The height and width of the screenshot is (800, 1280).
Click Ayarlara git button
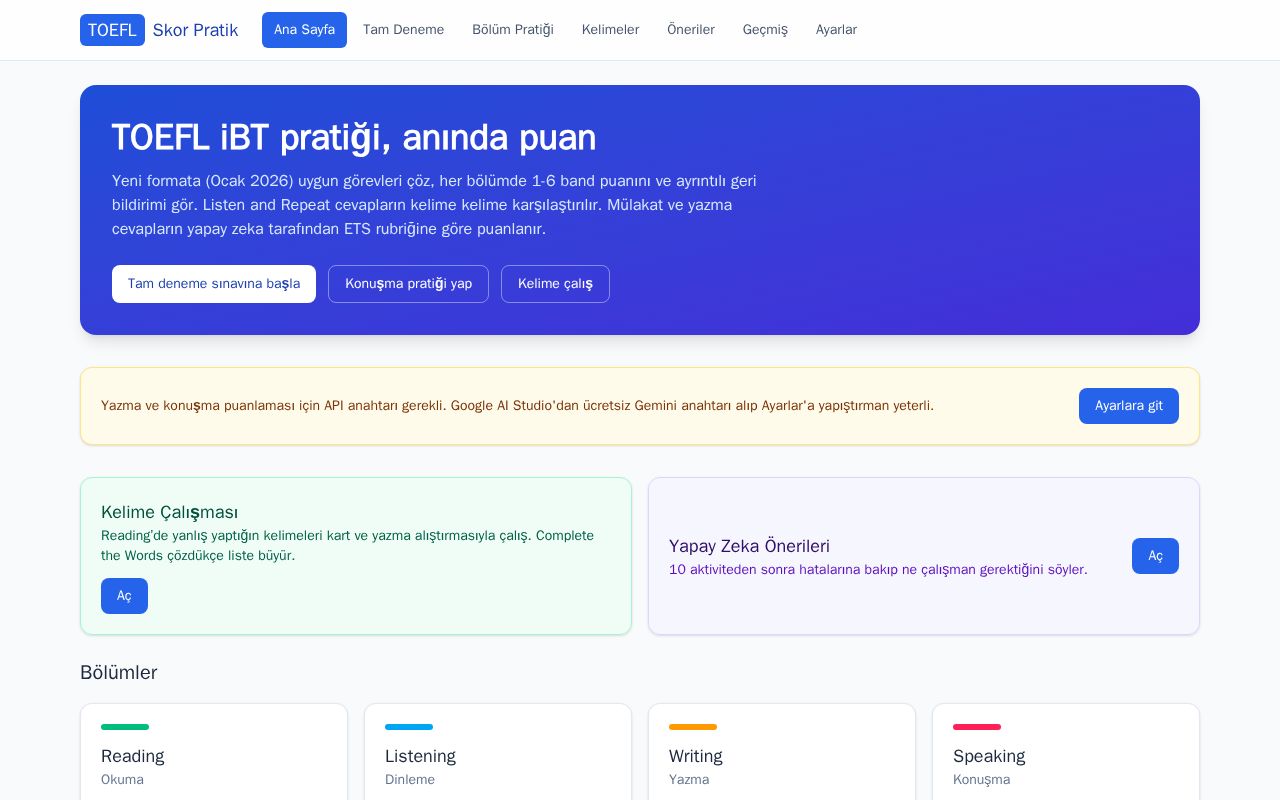click(x=1129, y=406)
